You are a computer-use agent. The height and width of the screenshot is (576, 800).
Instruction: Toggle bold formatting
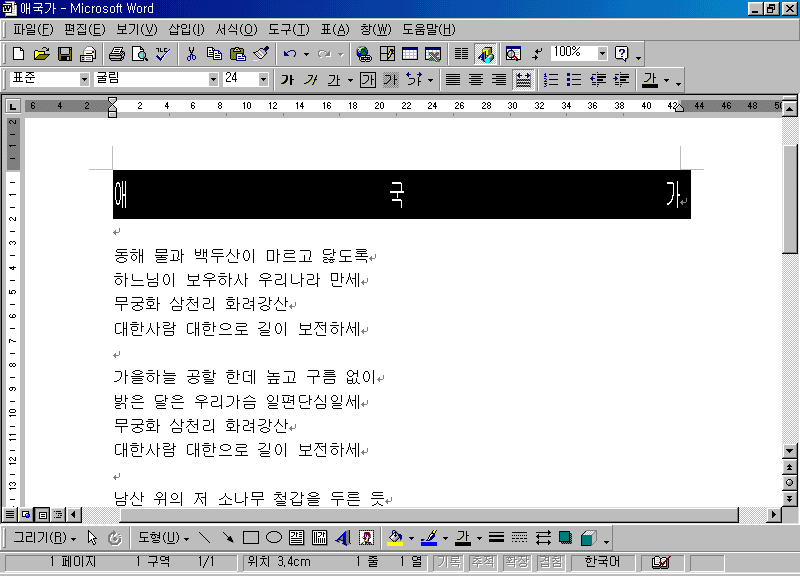(x=287, y=80)
